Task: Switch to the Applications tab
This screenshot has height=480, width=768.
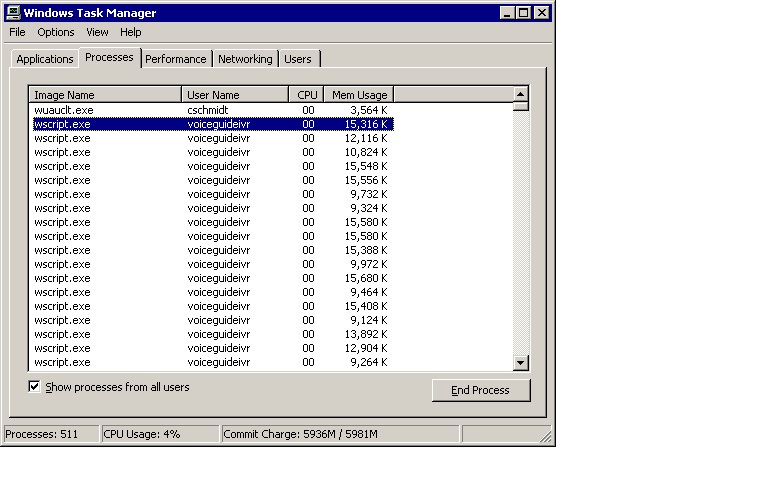Action: point(45,59)
